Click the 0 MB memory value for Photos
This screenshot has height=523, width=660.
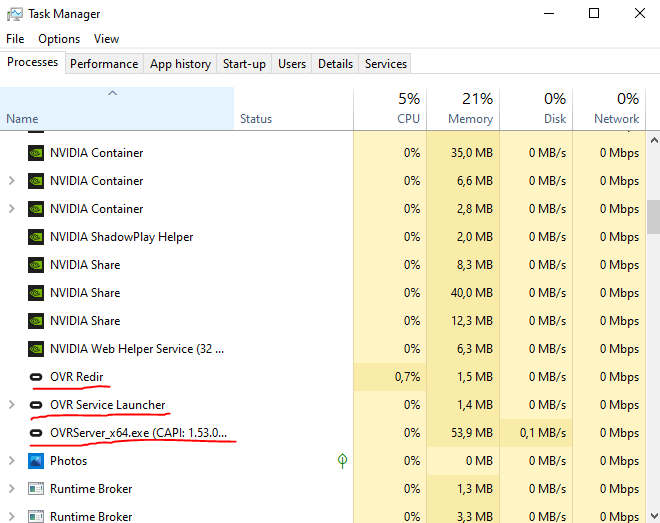click(479, 461)
